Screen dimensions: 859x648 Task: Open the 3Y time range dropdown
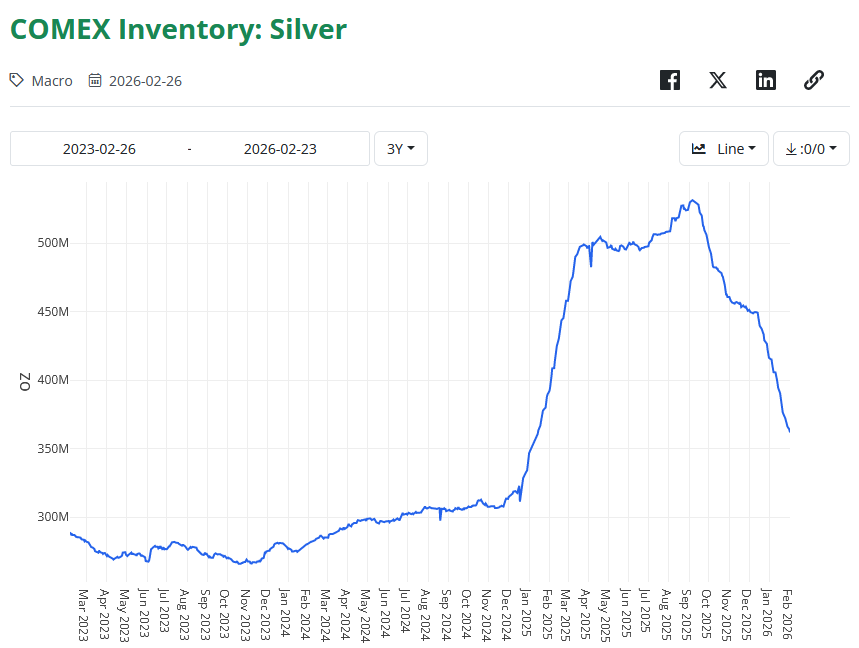click(400, 148)
